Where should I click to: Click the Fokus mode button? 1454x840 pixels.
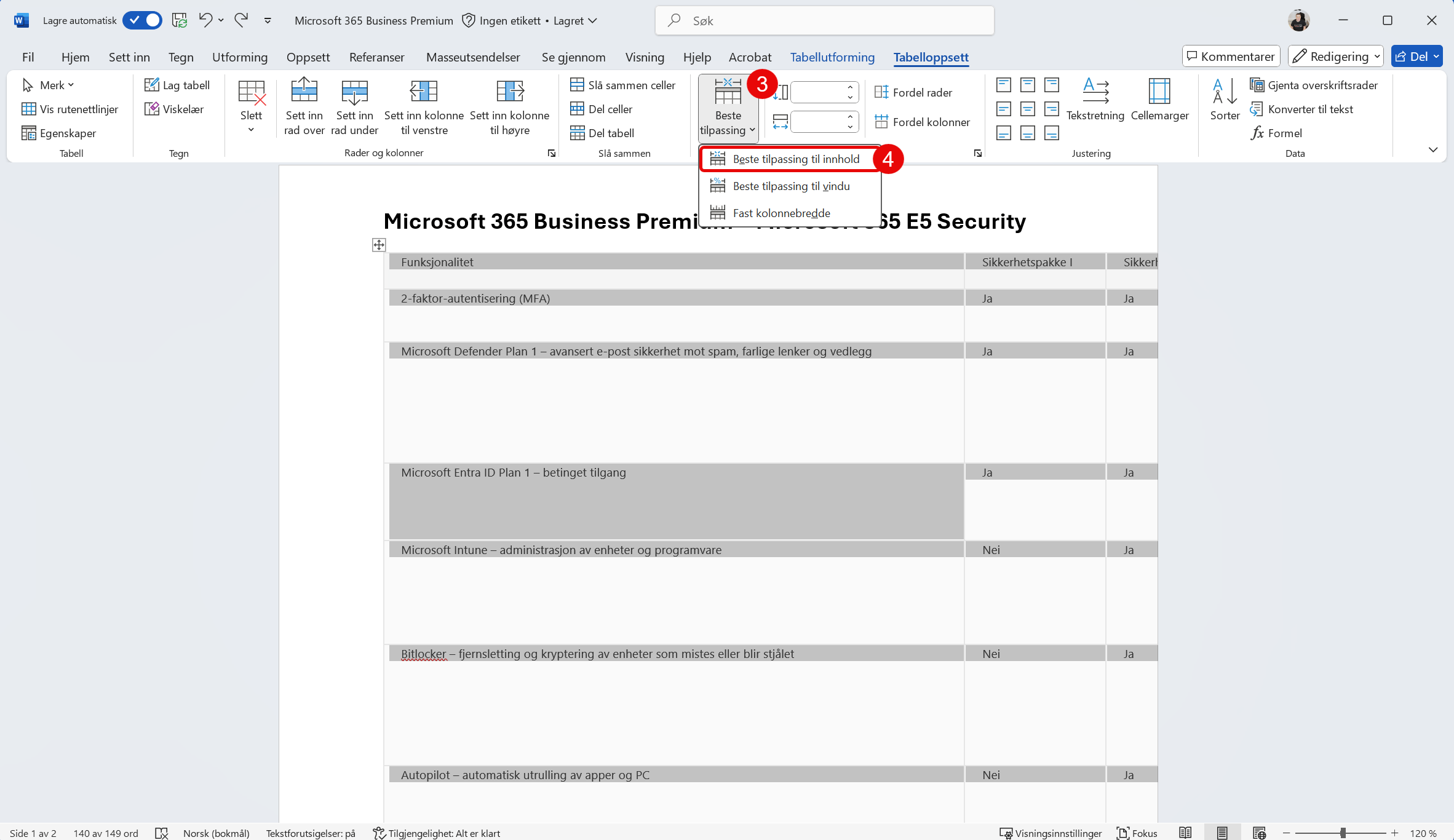pos(1137,833)
